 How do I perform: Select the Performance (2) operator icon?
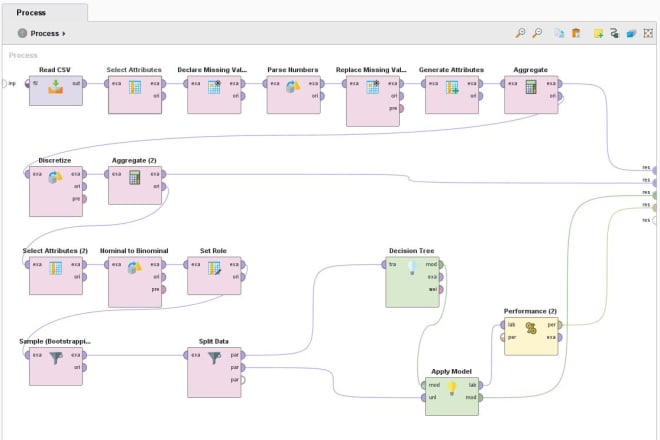pos(531,328)
